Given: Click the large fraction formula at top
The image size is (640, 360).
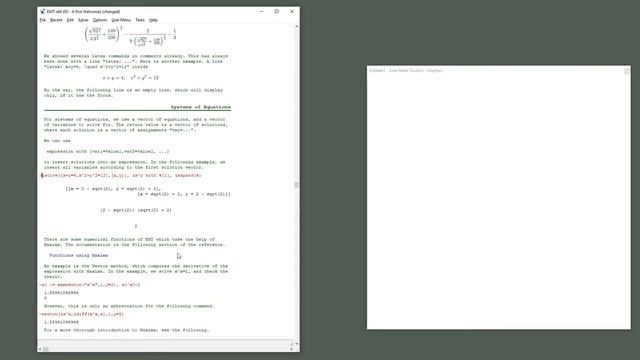Looking at the screenshot, I should tap(130, 36).
